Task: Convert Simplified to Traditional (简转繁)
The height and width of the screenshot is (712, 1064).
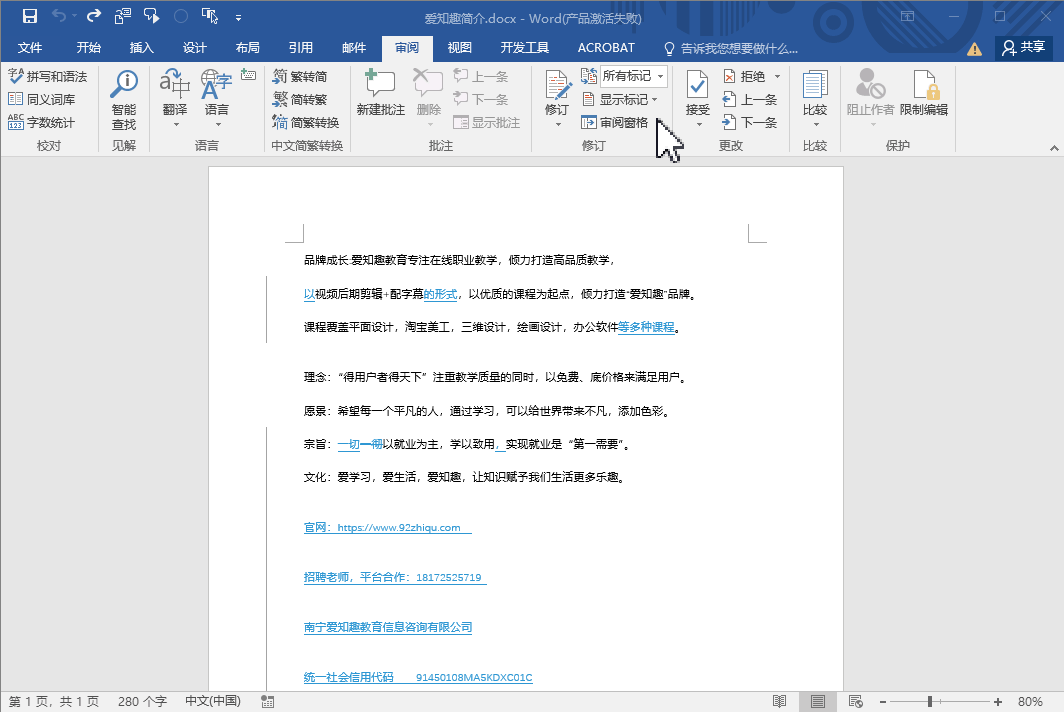Action: coord(300,99)
